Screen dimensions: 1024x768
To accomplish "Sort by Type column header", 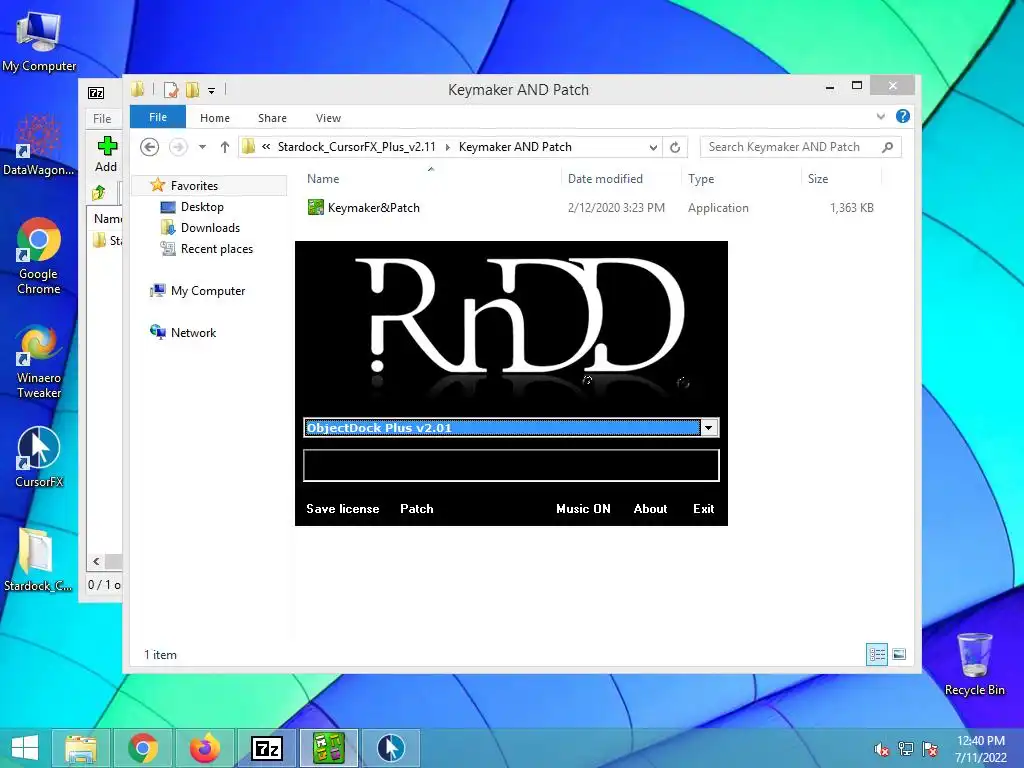I will [x=741, y=178].
